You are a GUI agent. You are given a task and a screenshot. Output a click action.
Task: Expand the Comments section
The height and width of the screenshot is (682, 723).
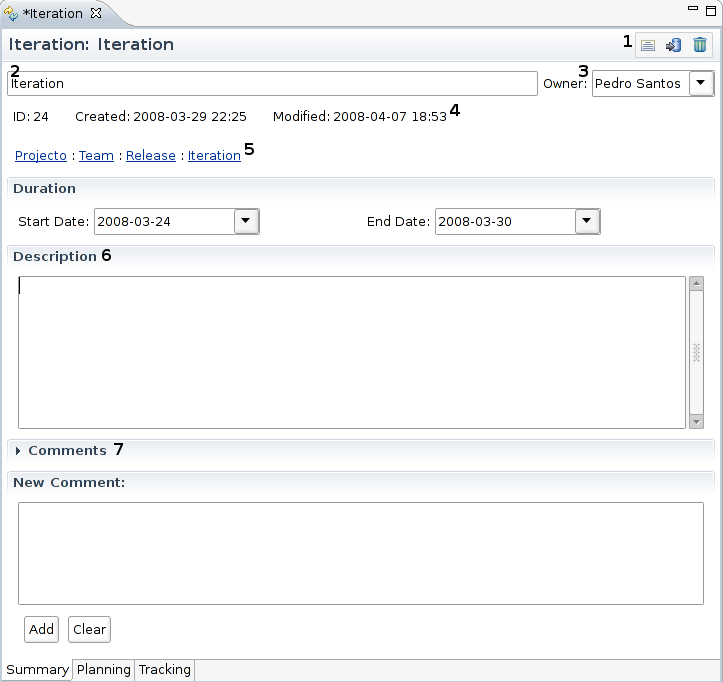point(18,451)
